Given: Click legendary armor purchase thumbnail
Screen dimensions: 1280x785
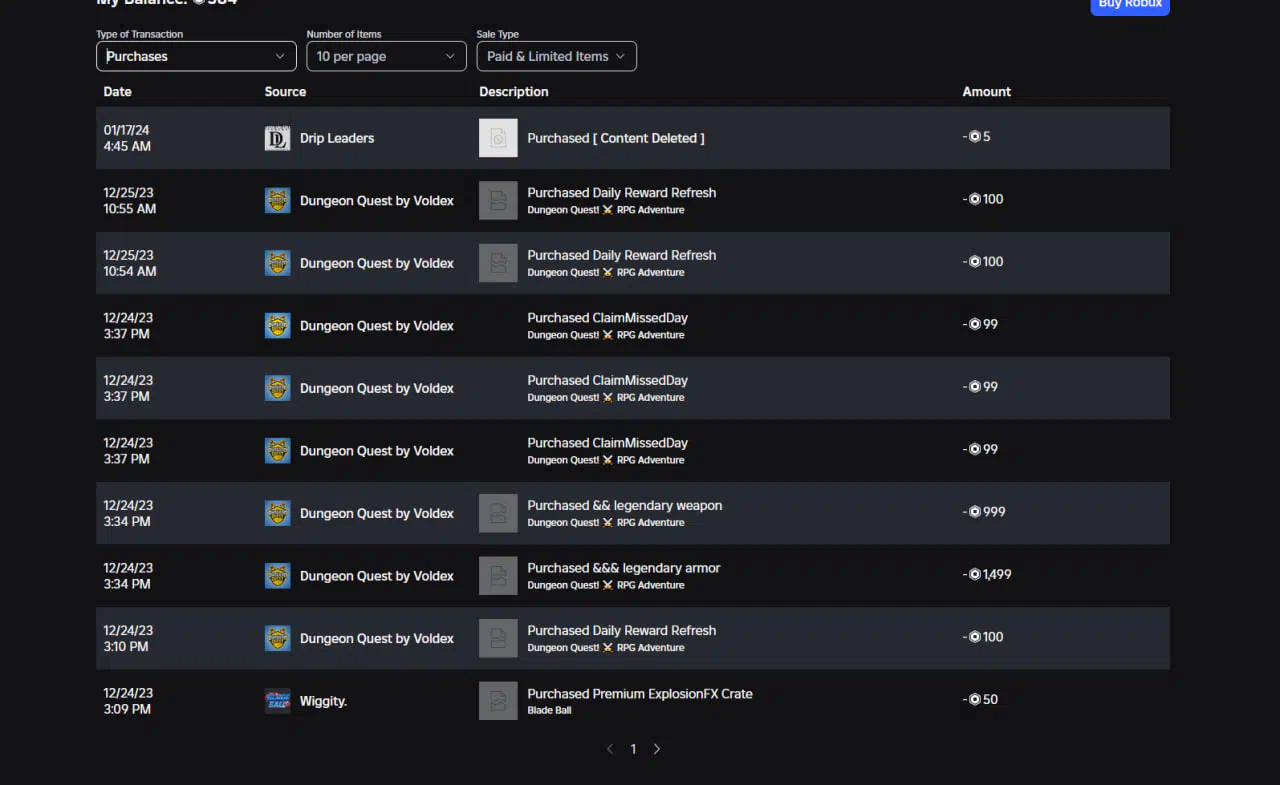Looking at the screenshot, I should pyautogui.click(x=498, y=576).
